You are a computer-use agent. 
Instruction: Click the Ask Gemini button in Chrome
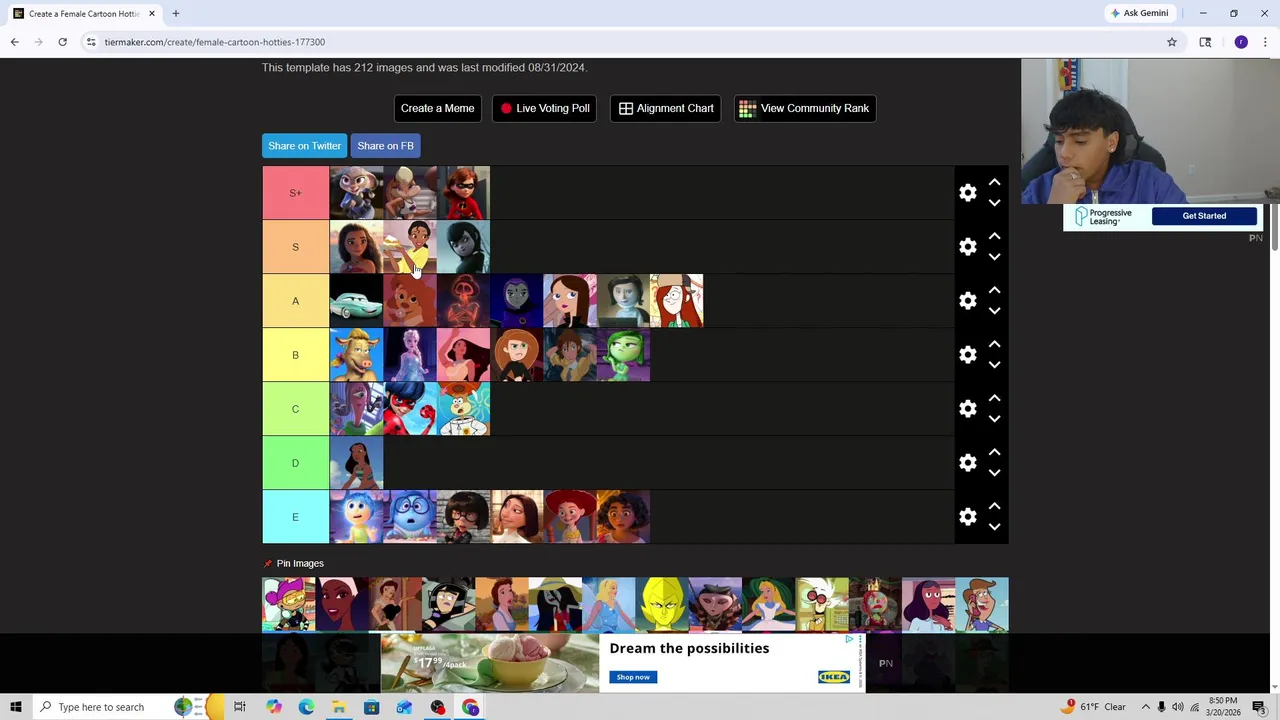coord(1139,13)
